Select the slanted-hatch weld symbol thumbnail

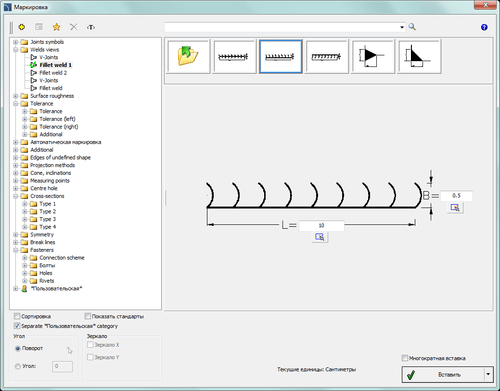(327, 56)
